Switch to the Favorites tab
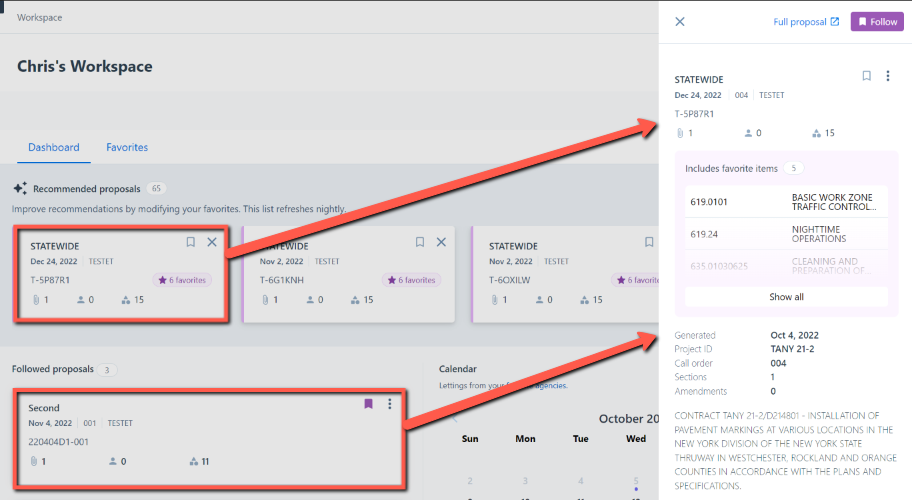912x500 pixels. (x=127, y=147)
